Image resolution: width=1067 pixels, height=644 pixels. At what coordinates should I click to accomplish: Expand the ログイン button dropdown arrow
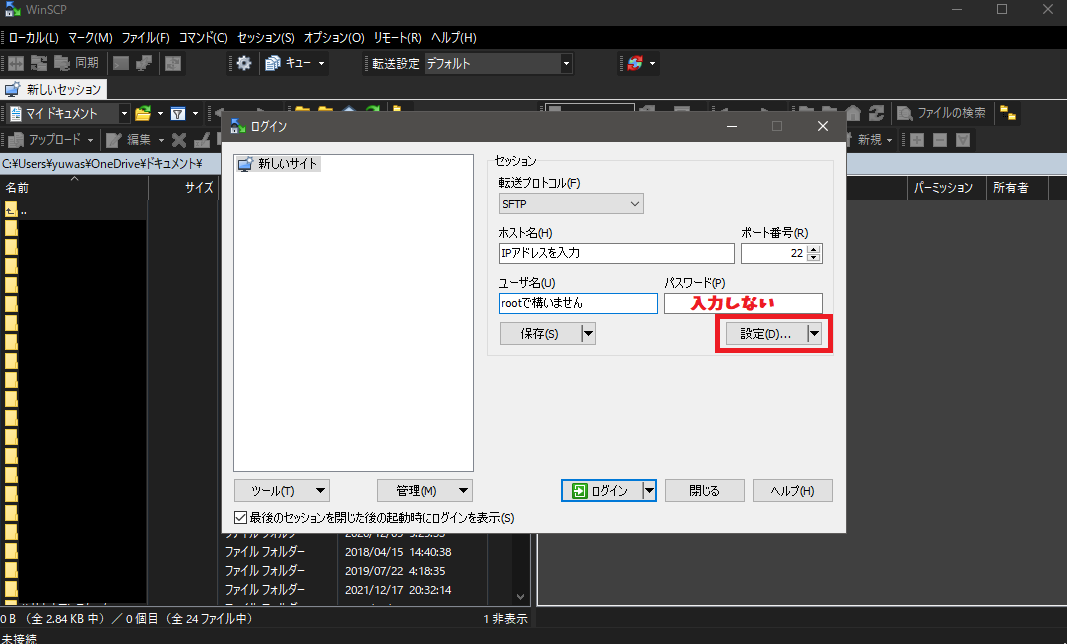pyautogui.click(x=650, y=491)
